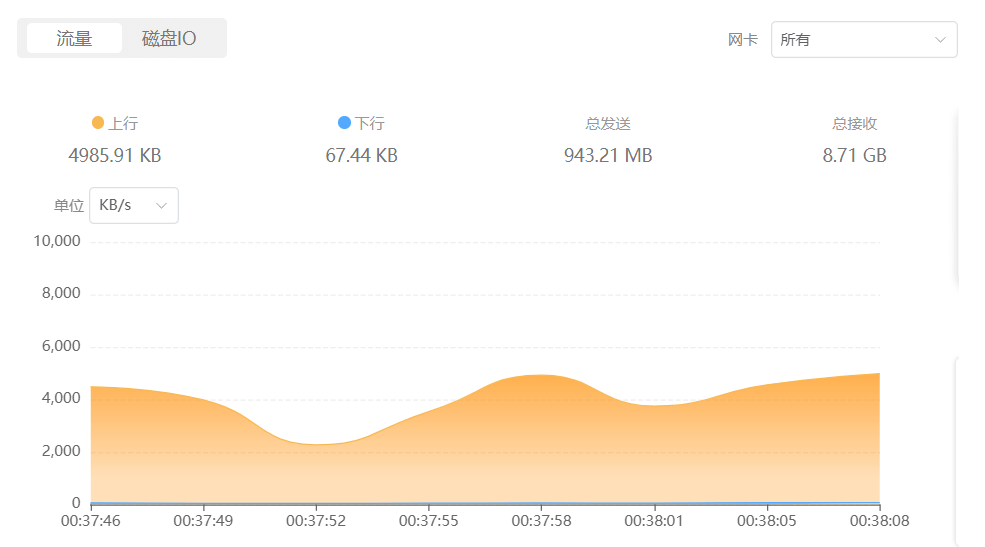
Task: Select the 8.71 GB total received value
Action: (x=854, y=156)
